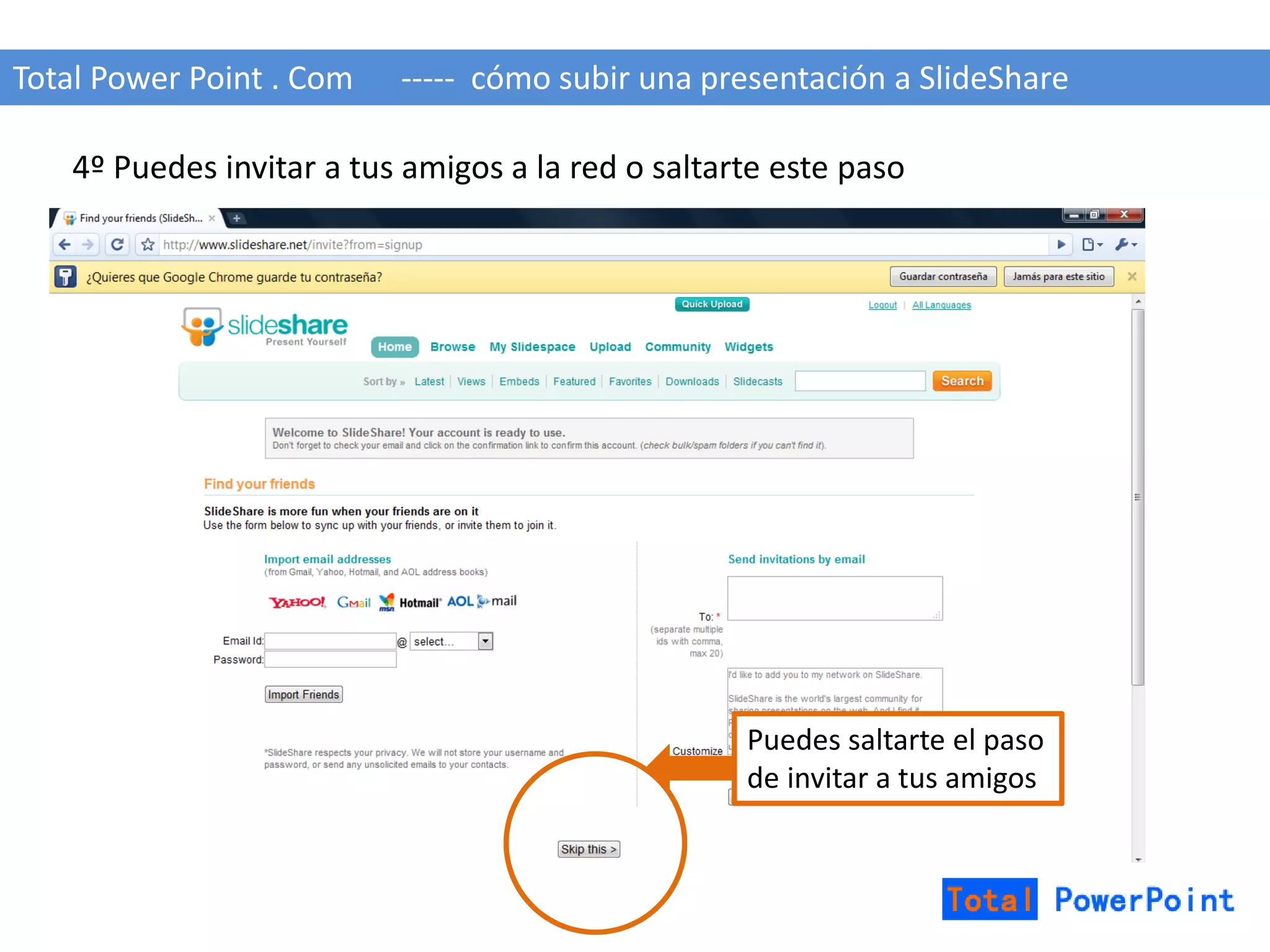This screenshot has height=952, width=1270.
Task: Sort by Views
Action: [471, 382]
